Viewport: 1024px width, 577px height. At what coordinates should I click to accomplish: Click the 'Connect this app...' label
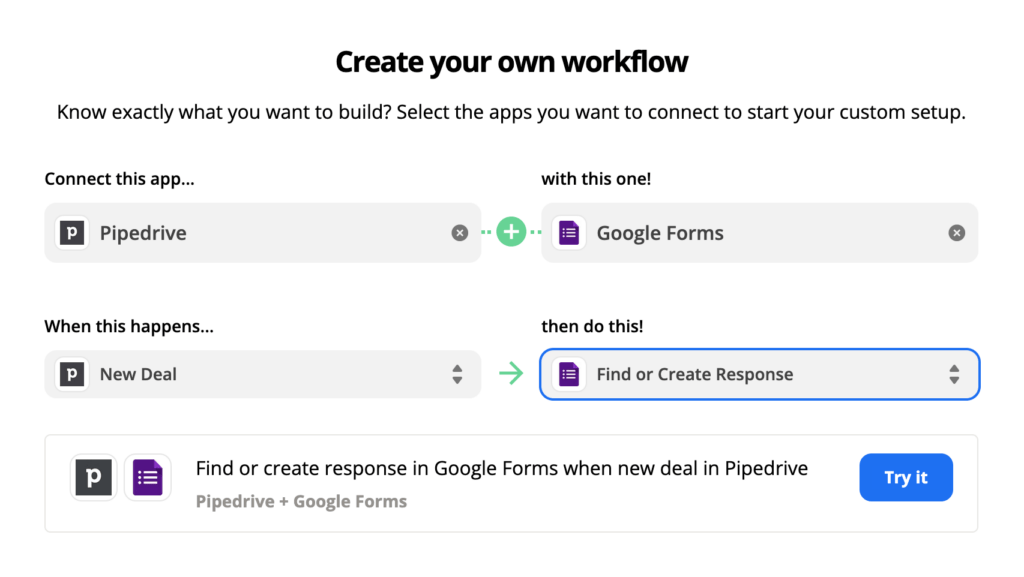[x=120, y=179]
